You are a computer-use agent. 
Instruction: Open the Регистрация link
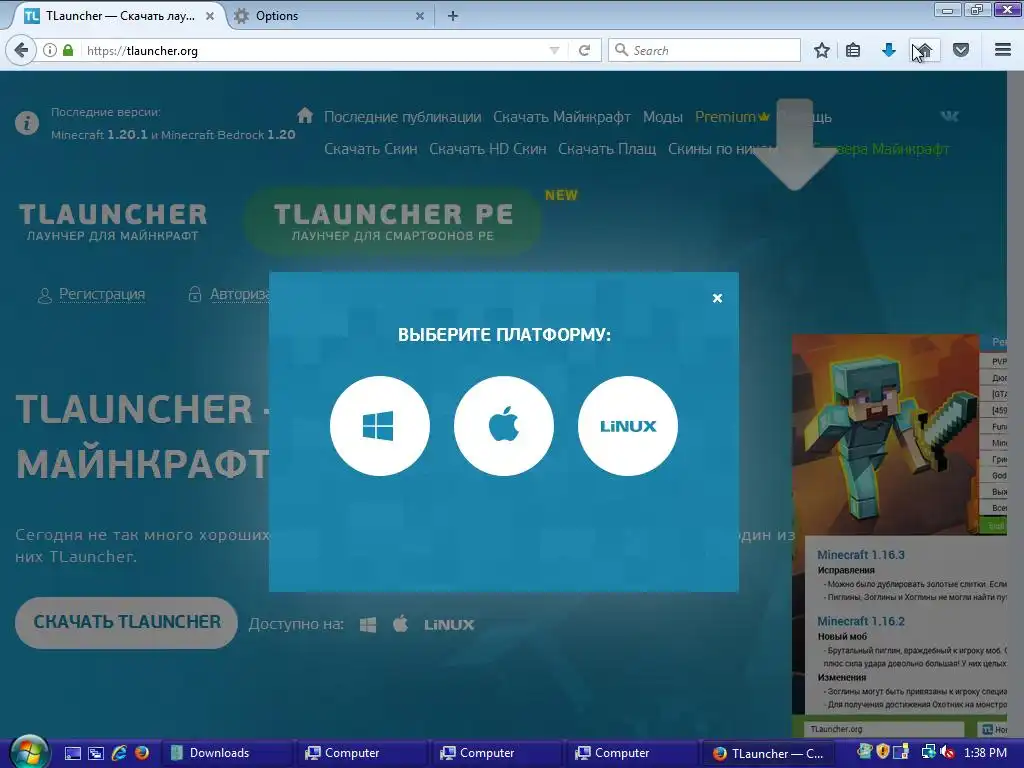click(x=102, y=294)
